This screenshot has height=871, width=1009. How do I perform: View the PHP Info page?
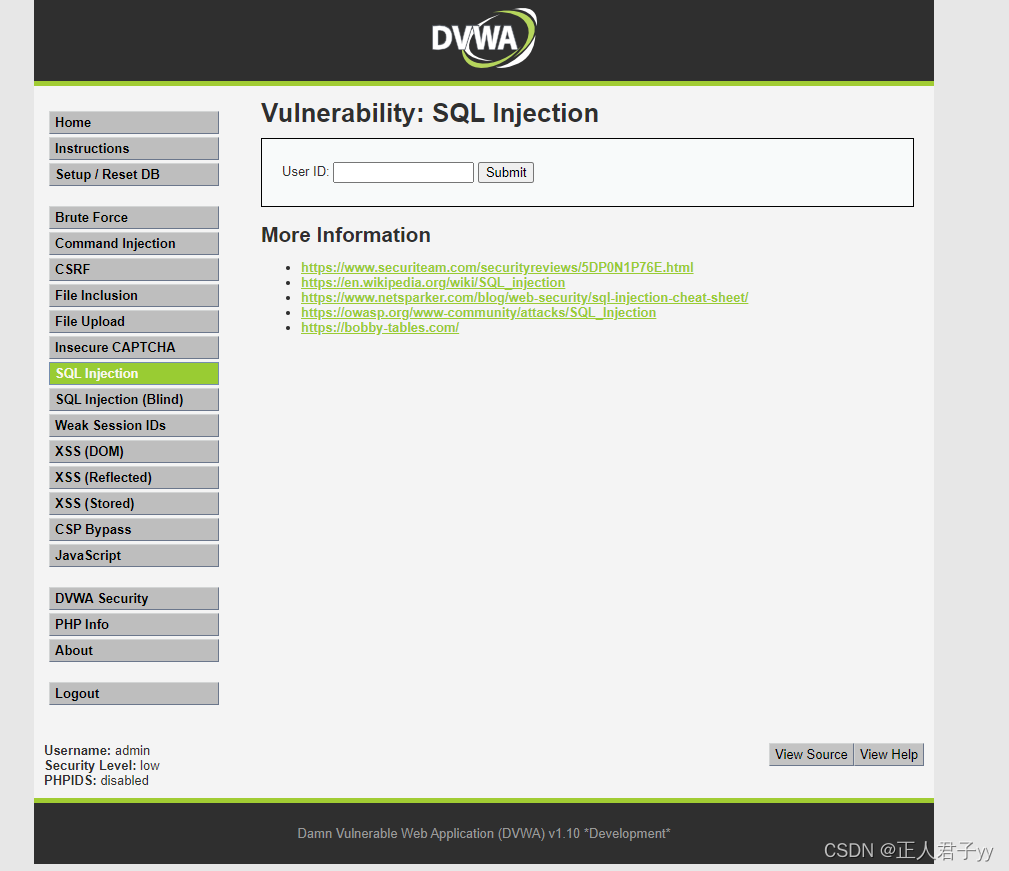134,625
